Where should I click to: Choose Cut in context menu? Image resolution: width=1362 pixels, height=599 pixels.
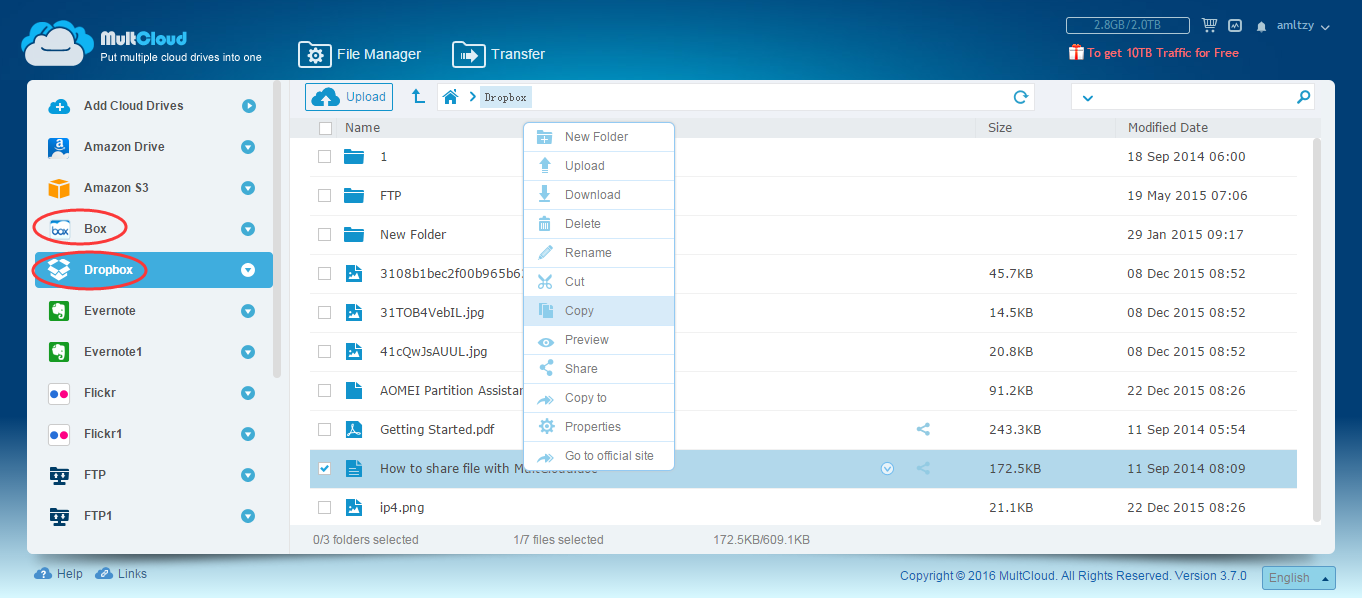(599, 282)
